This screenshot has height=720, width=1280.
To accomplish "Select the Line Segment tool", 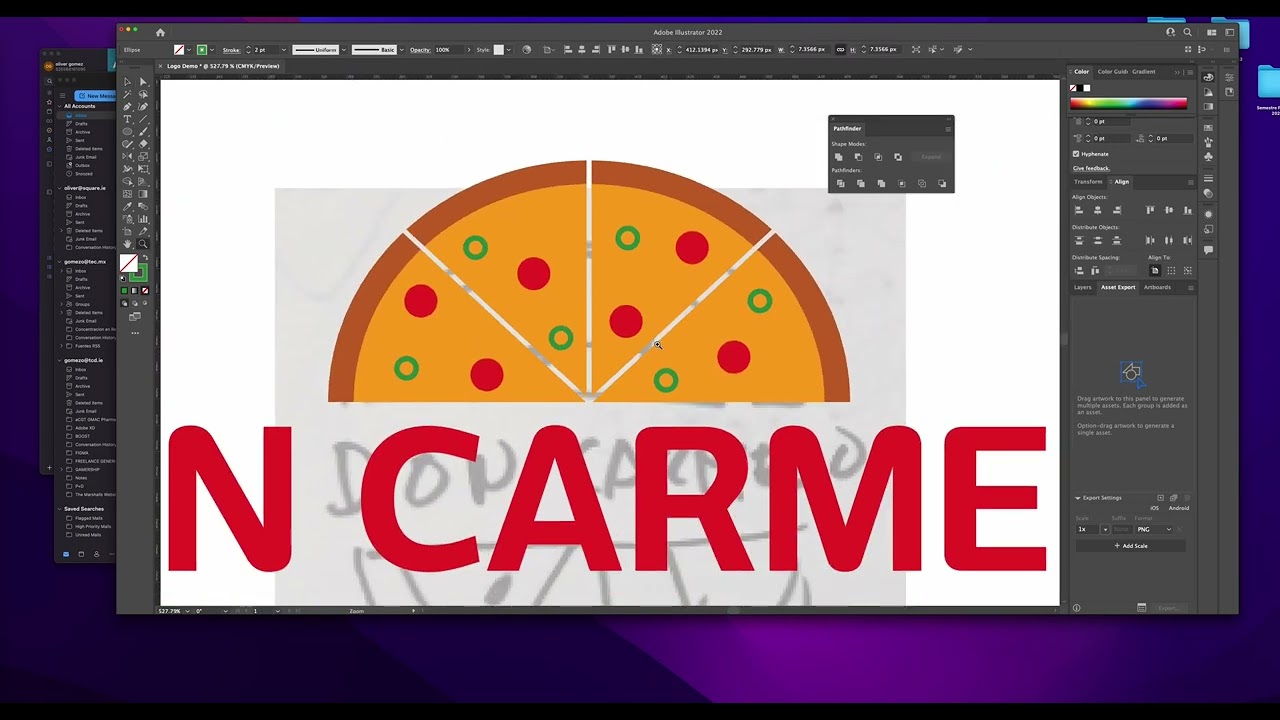I will point(143,119).
